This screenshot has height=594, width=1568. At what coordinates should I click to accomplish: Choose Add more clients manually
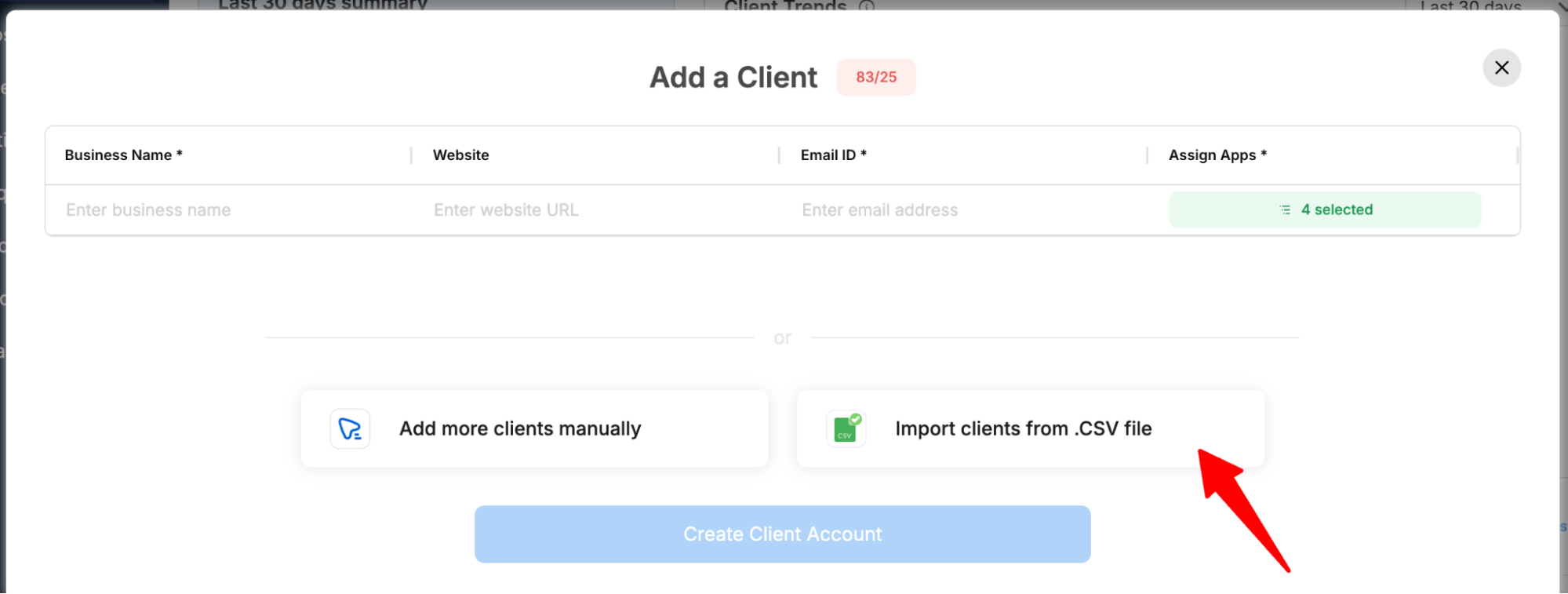[535, 428]
